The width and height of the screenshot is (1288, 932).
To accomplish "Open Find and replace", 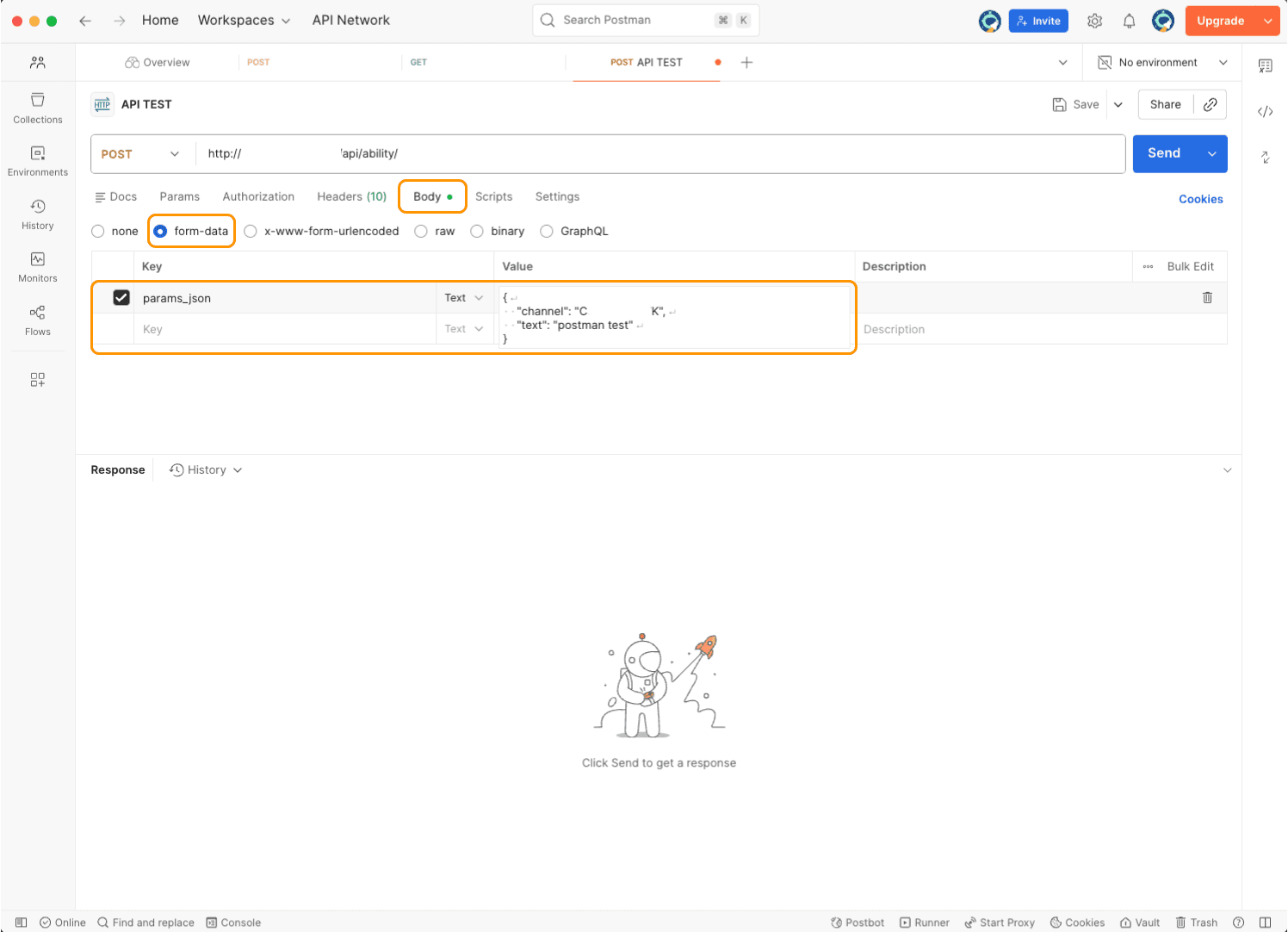I will coord(146,923).
